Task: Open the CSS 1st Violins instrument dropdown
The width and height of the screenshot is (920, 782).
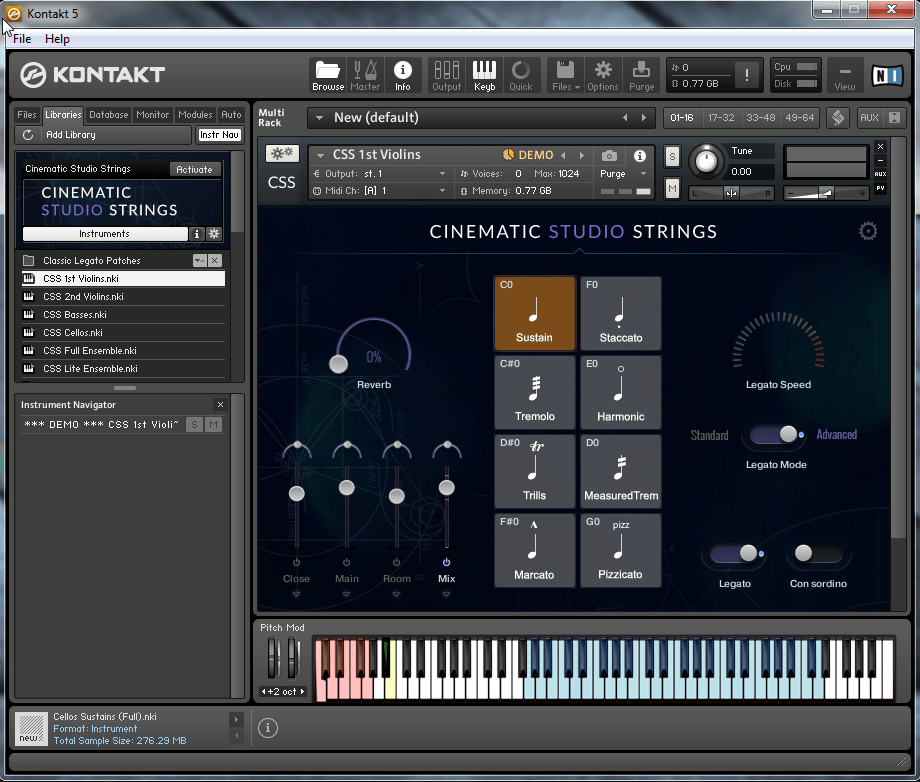Action: [x=320, y=155]
